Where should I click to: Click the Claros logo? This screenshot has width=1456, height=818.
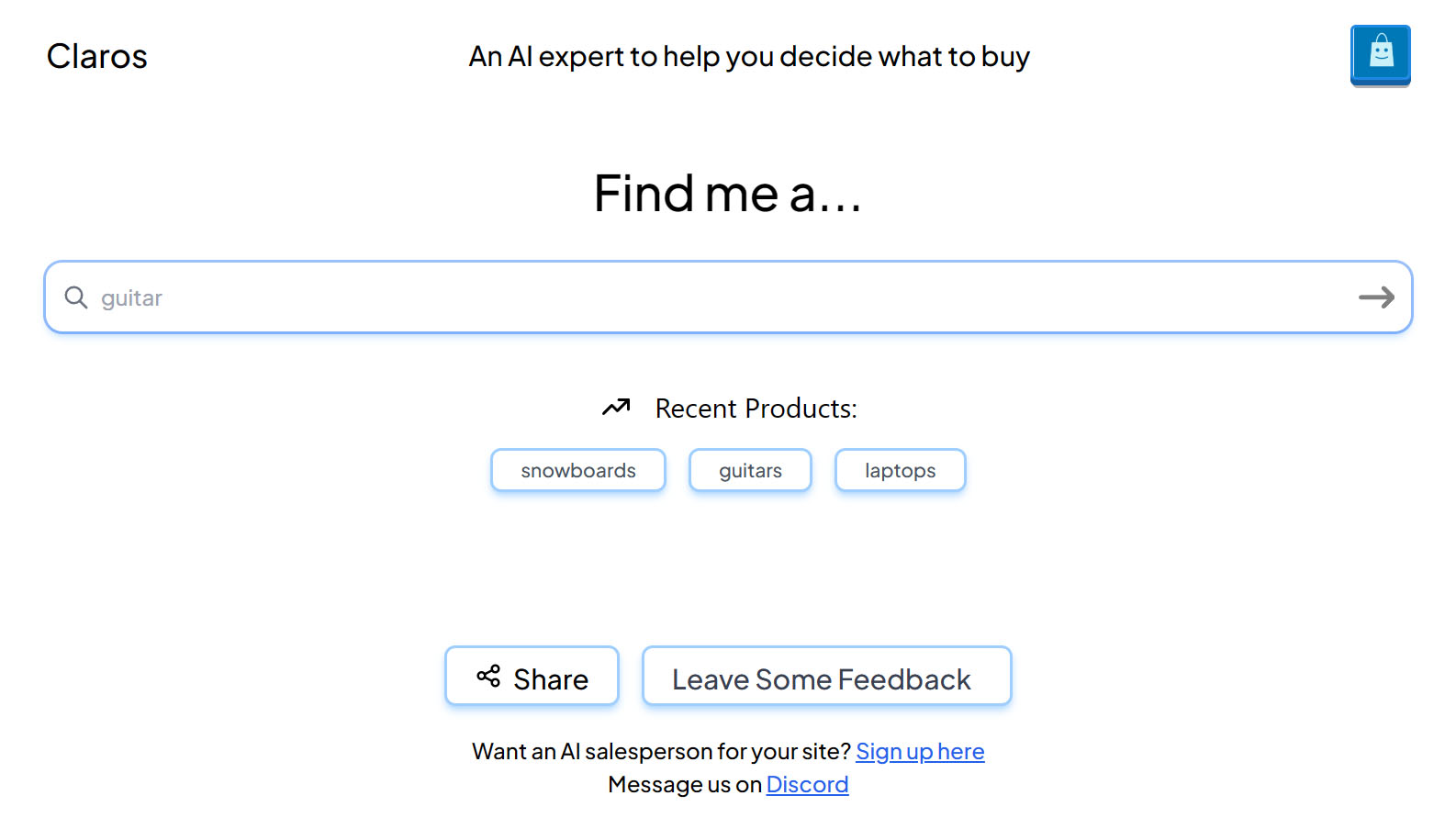coord(97,56)
